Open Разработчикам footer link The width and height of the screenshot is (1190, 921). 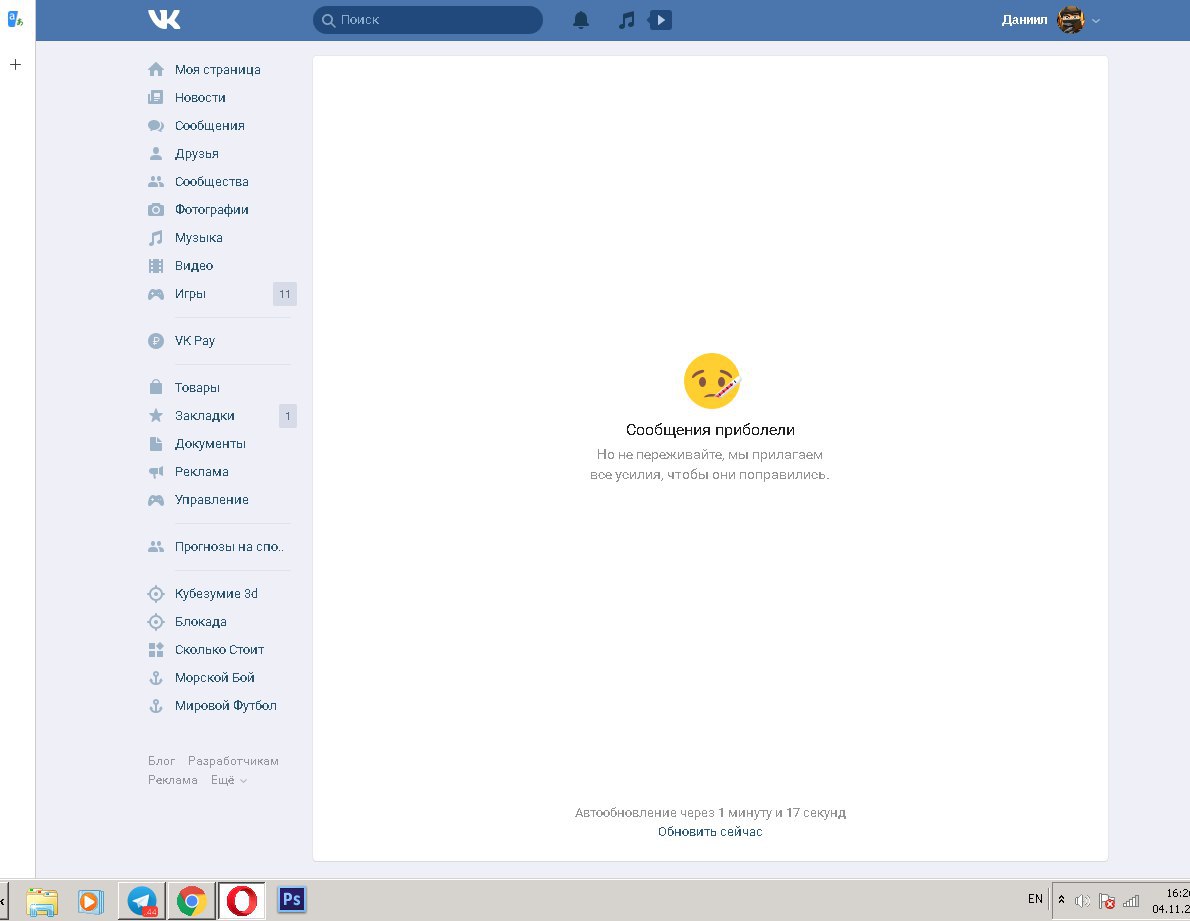coord(233,761)
